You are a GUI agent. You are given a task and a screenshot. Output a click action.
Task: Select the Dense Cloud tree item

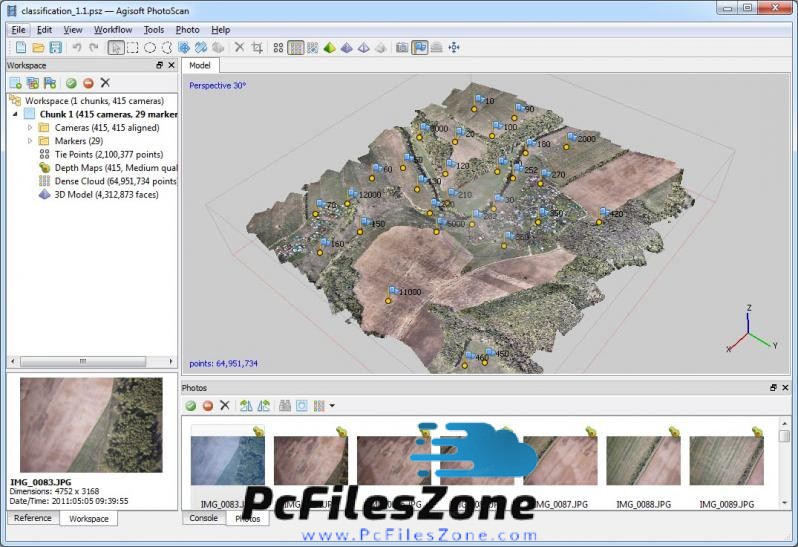pos(107,181)
